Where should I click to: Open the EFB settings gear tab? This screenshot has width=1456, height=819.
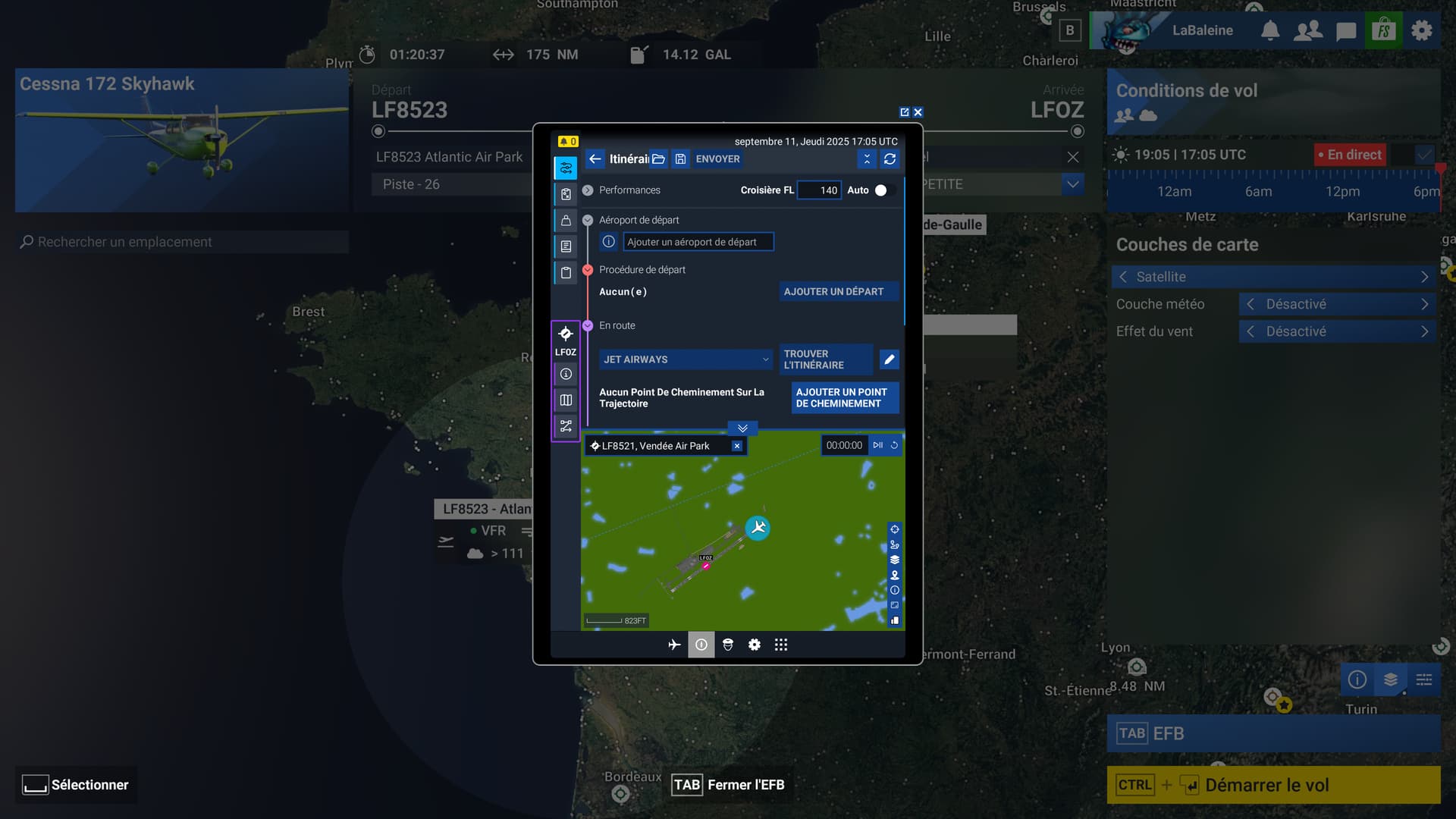755,645
